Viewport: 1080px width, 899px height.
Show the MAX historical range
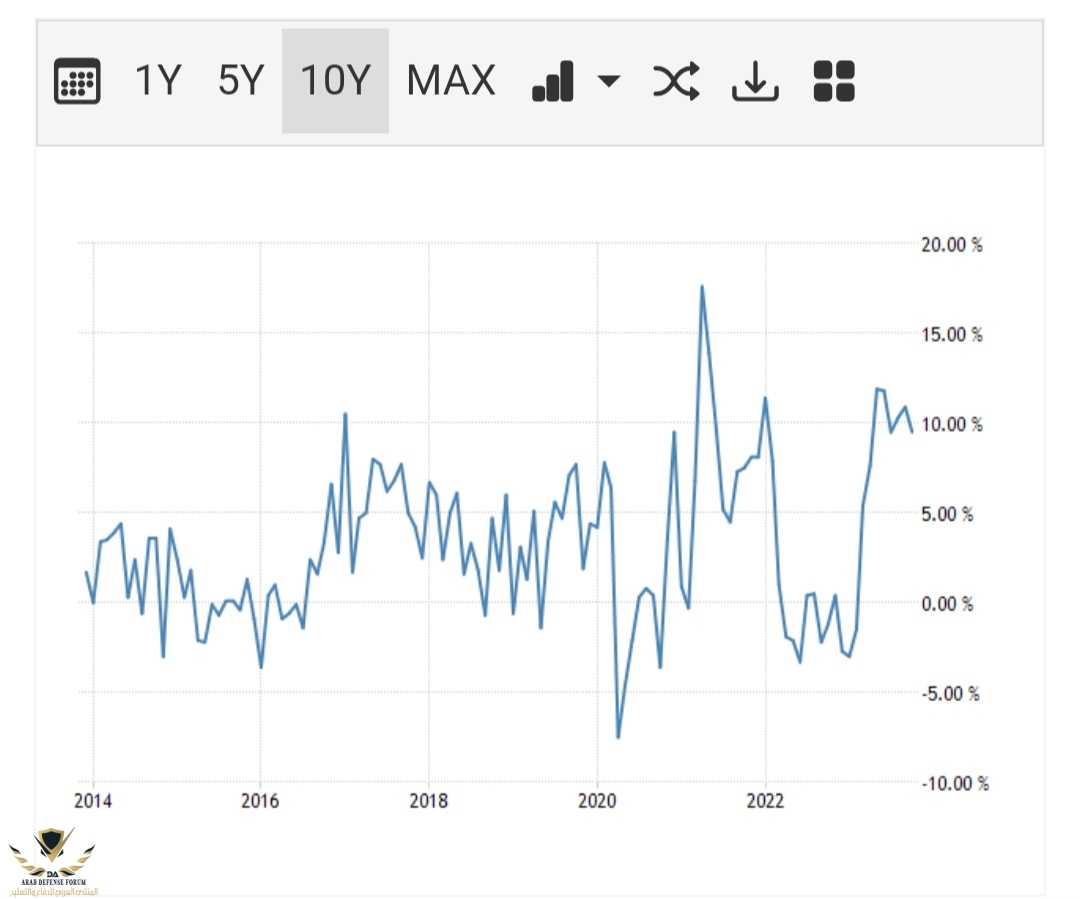point(451,80)
